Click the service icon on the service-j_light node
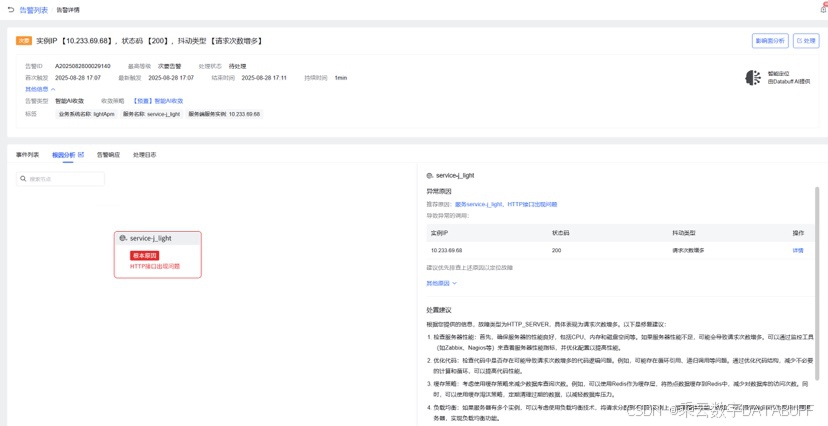Screen dimensions: 828x426 point(123,239)
